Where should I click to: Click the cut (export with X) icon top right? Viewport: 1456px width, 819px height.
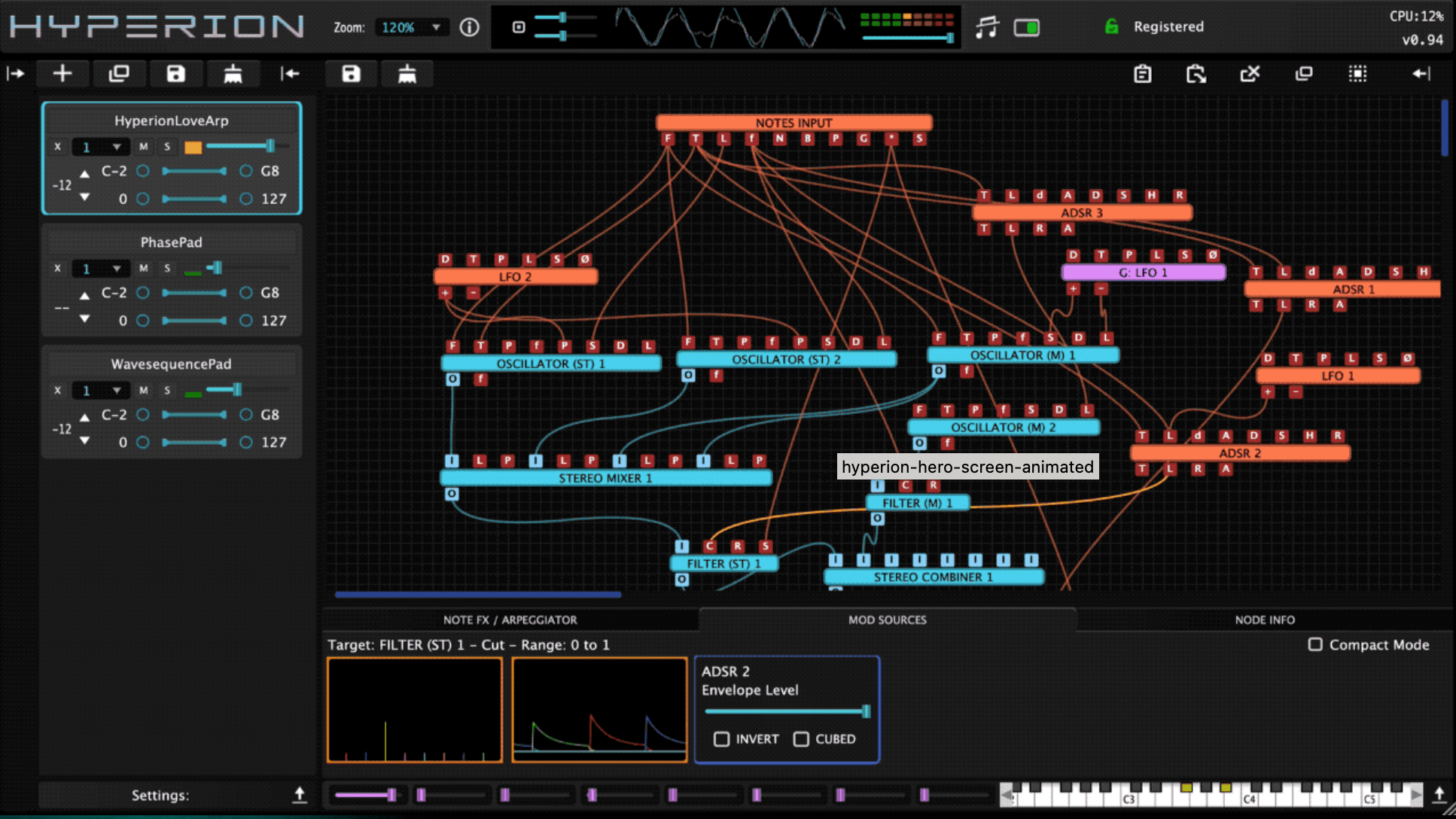[1250, 73]
